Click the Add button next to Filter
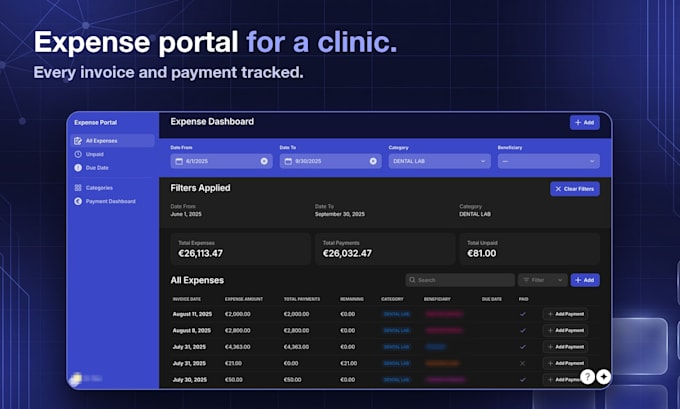The width and height of the screenshot is (680, 409). click(x=585, y=280)
